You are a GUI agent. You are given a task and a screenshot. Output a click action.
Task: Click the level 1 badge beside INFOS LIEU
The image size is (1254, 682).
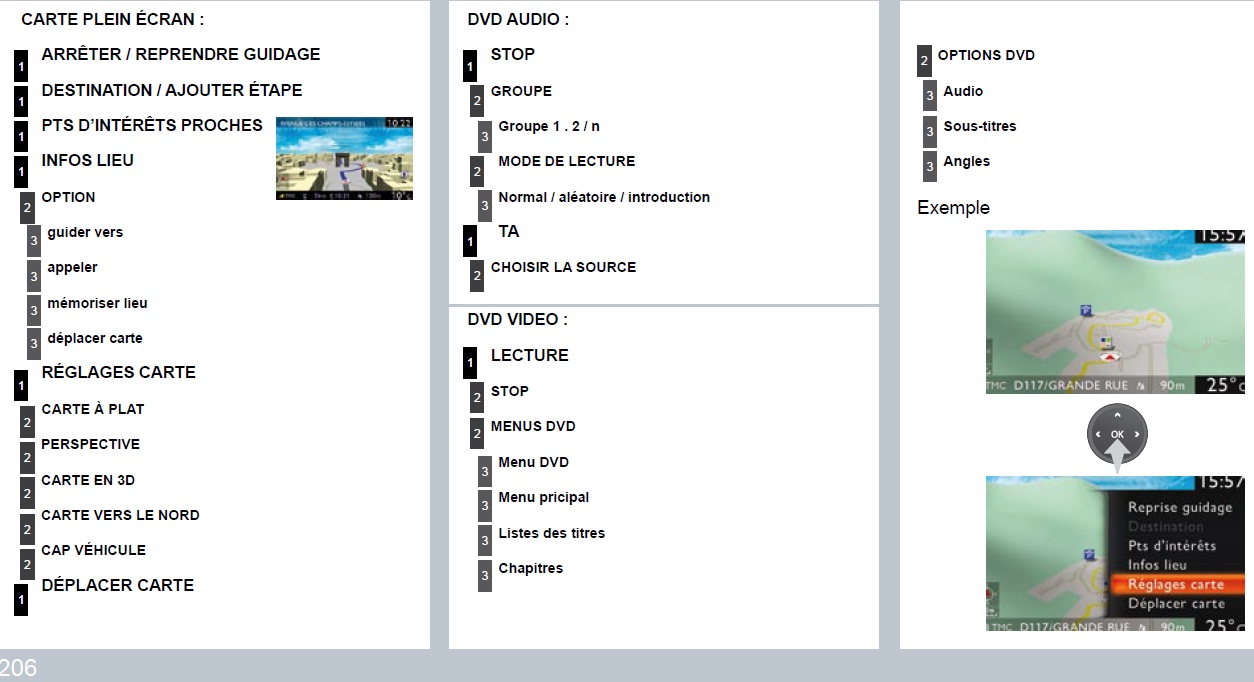[x=21, y=172]
